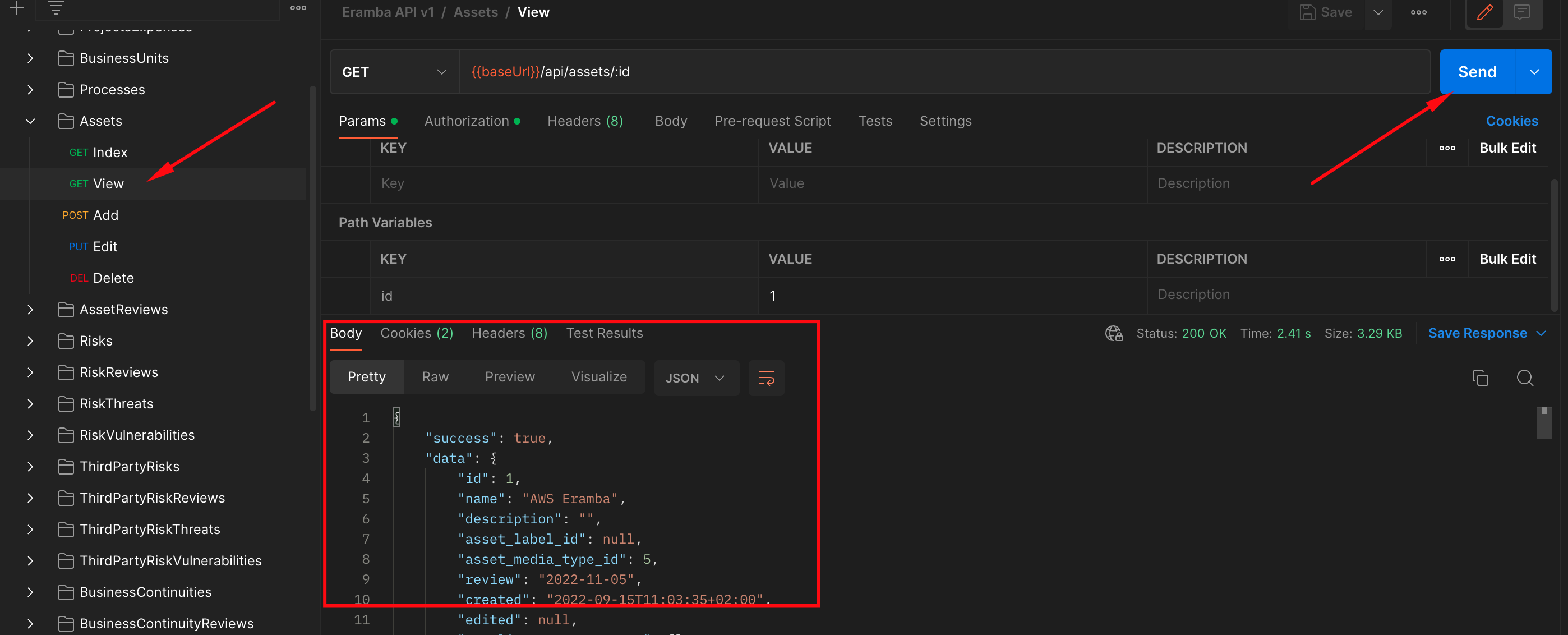Switch response view to Preview

coord(509,378)
